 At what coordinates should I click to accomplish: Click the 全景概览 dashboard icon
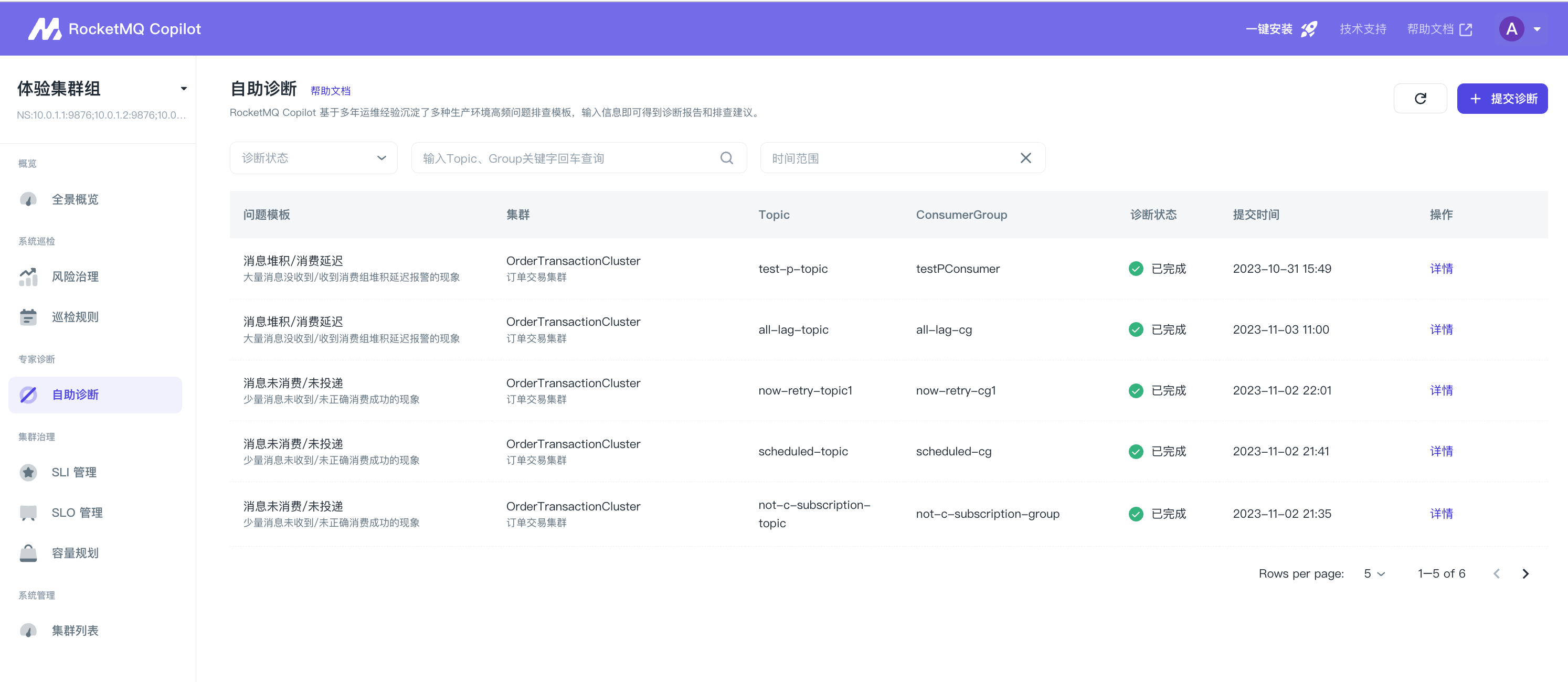pyautogui.click(x=28, y=199)
